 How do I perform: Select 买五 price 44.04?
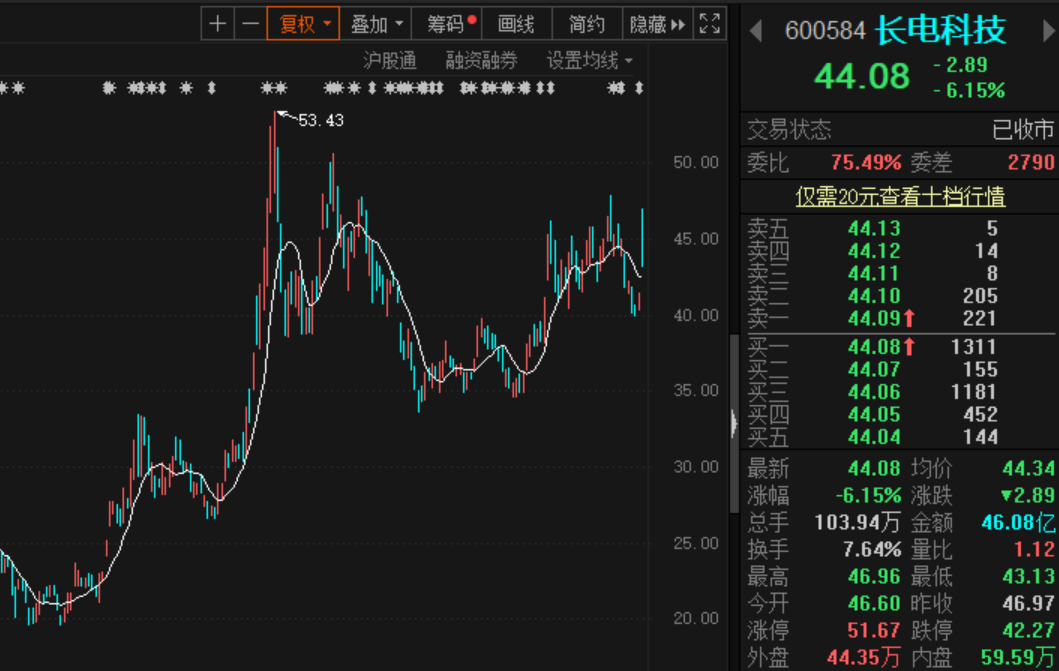pos(874,437)
